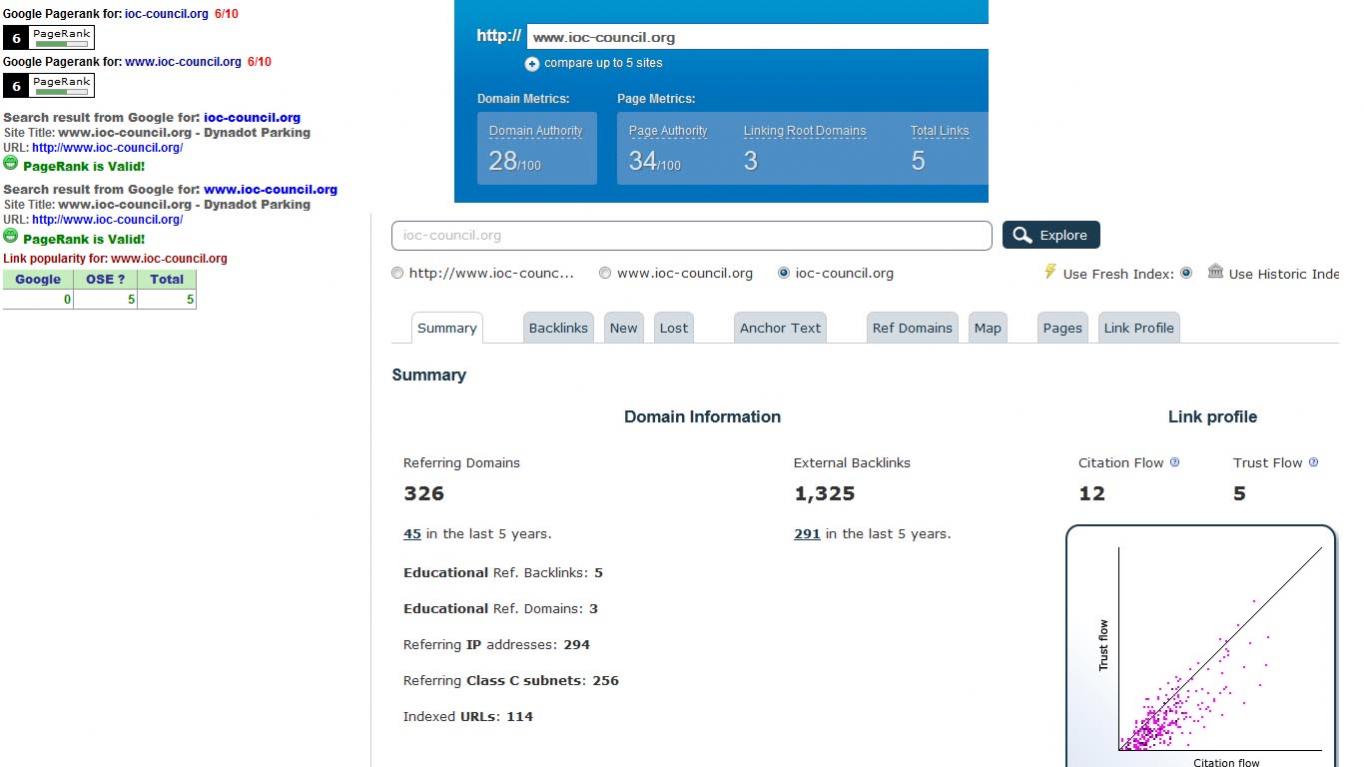Open the URL link under the first search result

point(107,148)
